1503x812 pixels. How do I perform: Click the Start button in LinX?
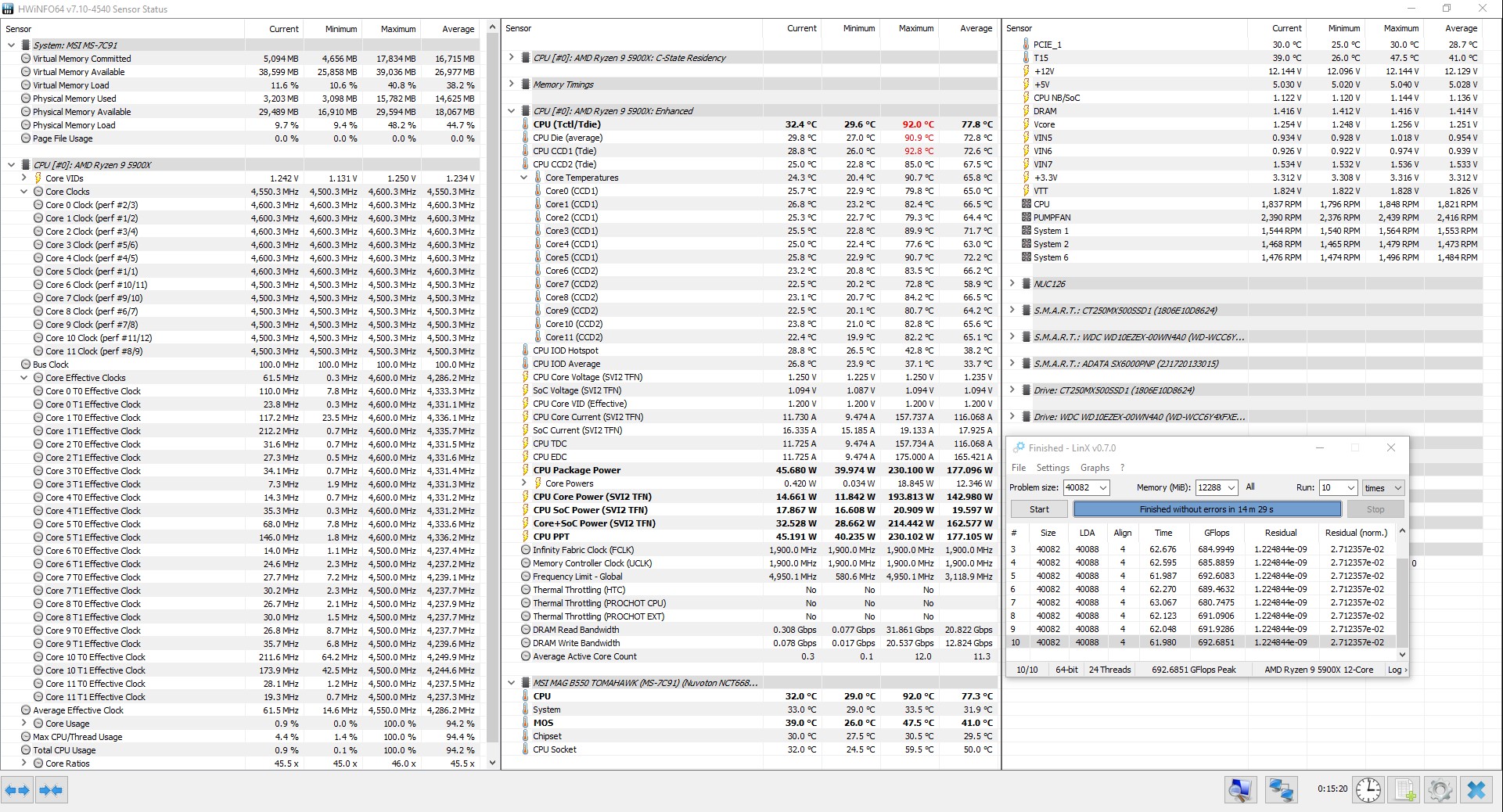pos(1039,509)
